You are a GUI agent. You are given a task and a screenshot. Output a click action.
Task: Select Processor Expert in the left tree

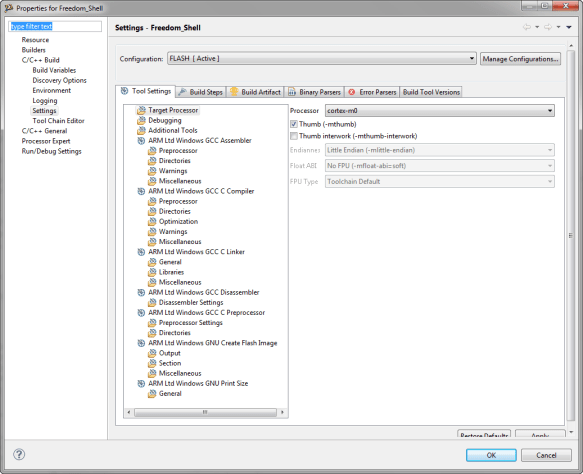coord(46,141)
